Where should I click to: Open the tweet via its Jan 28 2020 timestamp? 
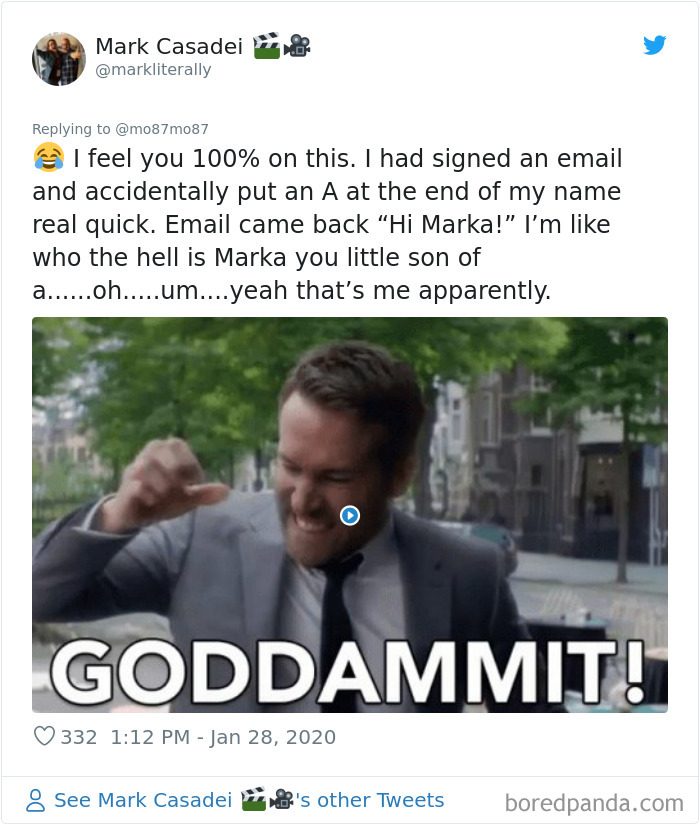click(x=225, y=738)
